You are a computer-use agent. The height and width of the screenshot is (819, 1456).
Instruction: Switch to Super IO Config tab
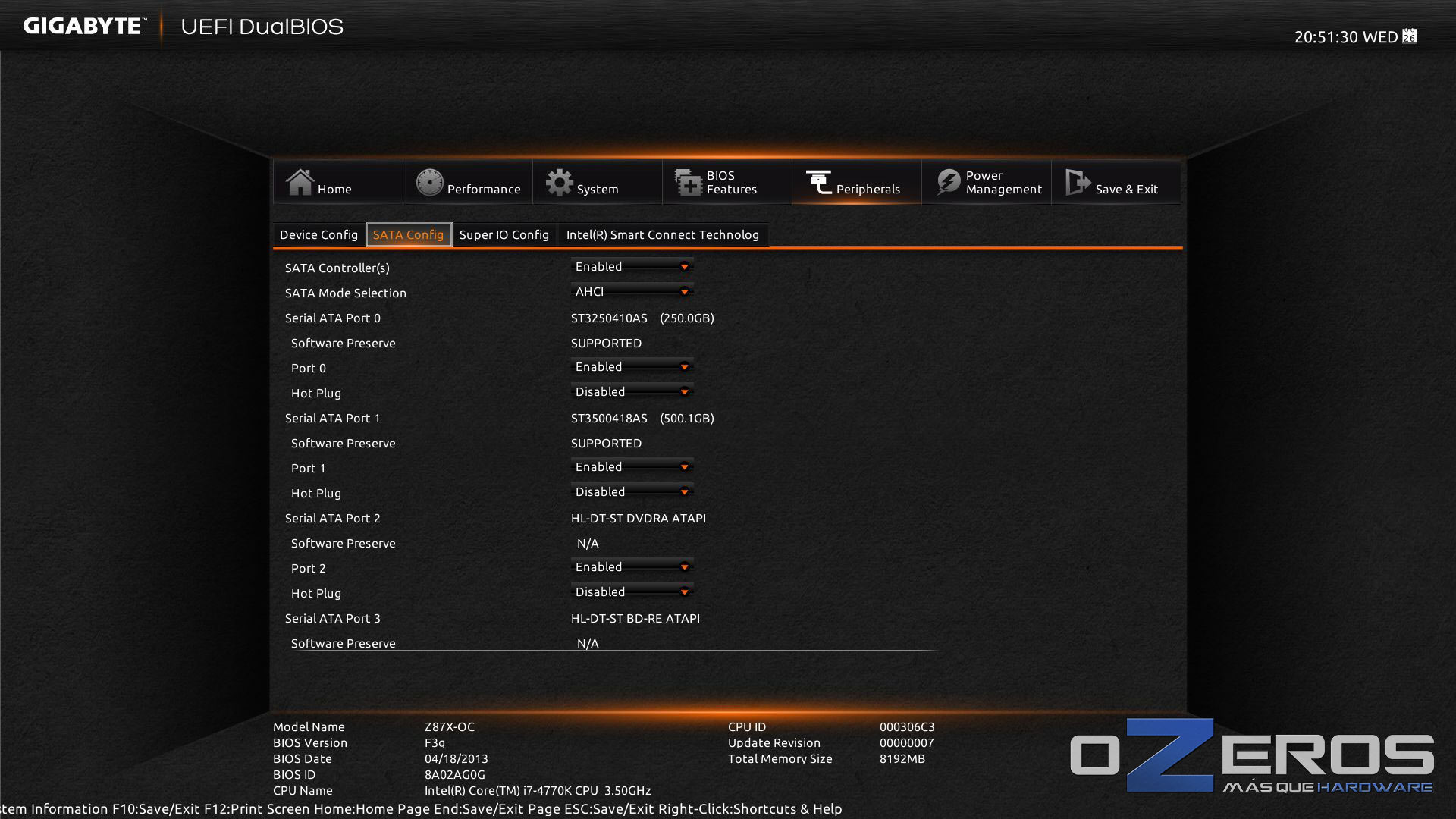tap(504, 234)
